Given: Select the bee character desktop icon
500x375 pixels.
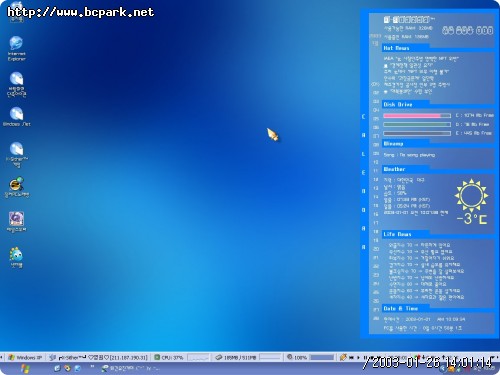Looking at the screenshot, I should [16, 187].
